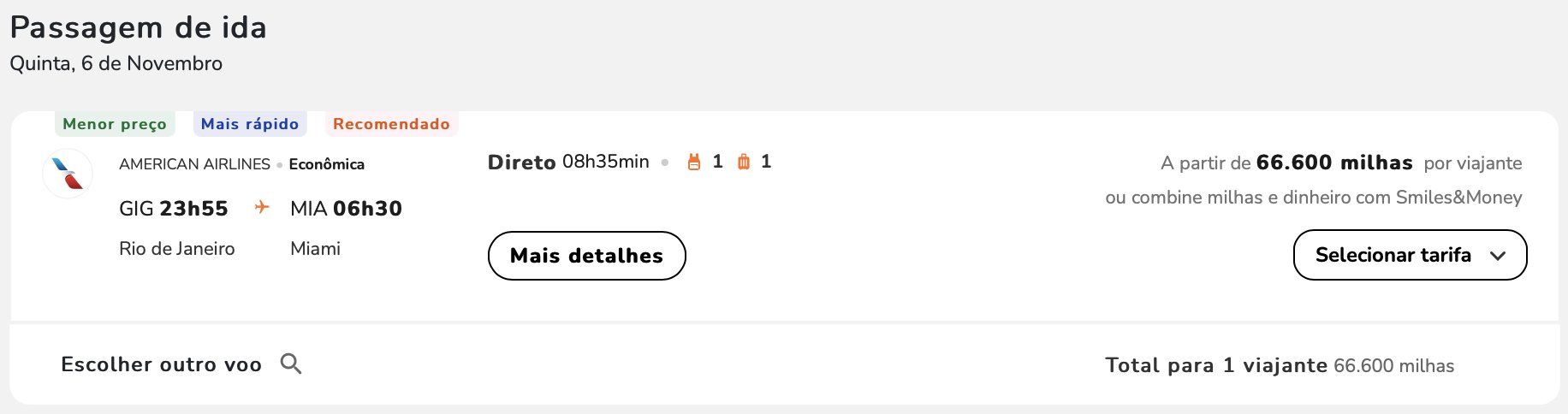
Task: Click the orange airplane route icon
Action: point(262,207)
